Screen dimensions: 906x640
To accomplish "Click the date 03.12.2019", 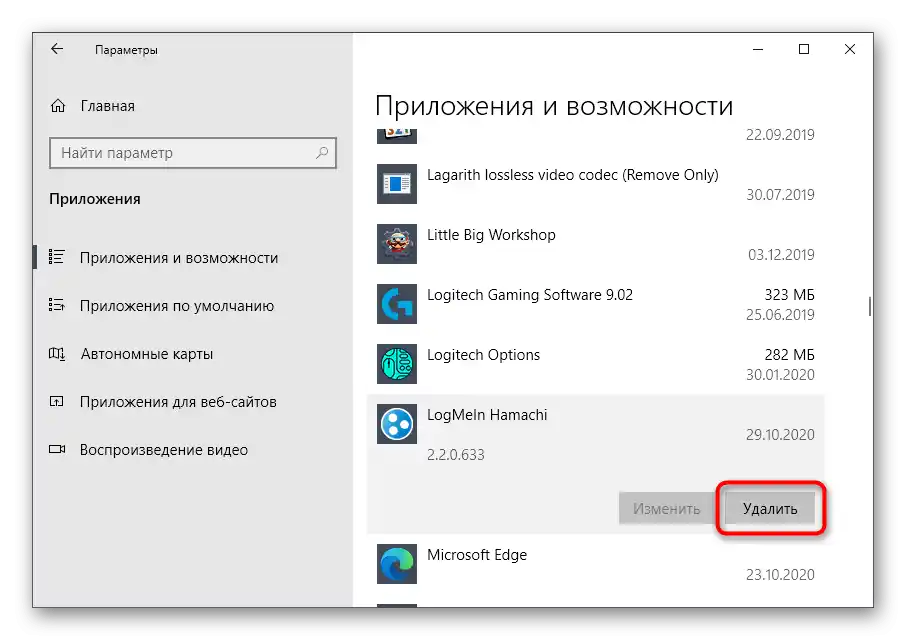I will click(781, 254).
